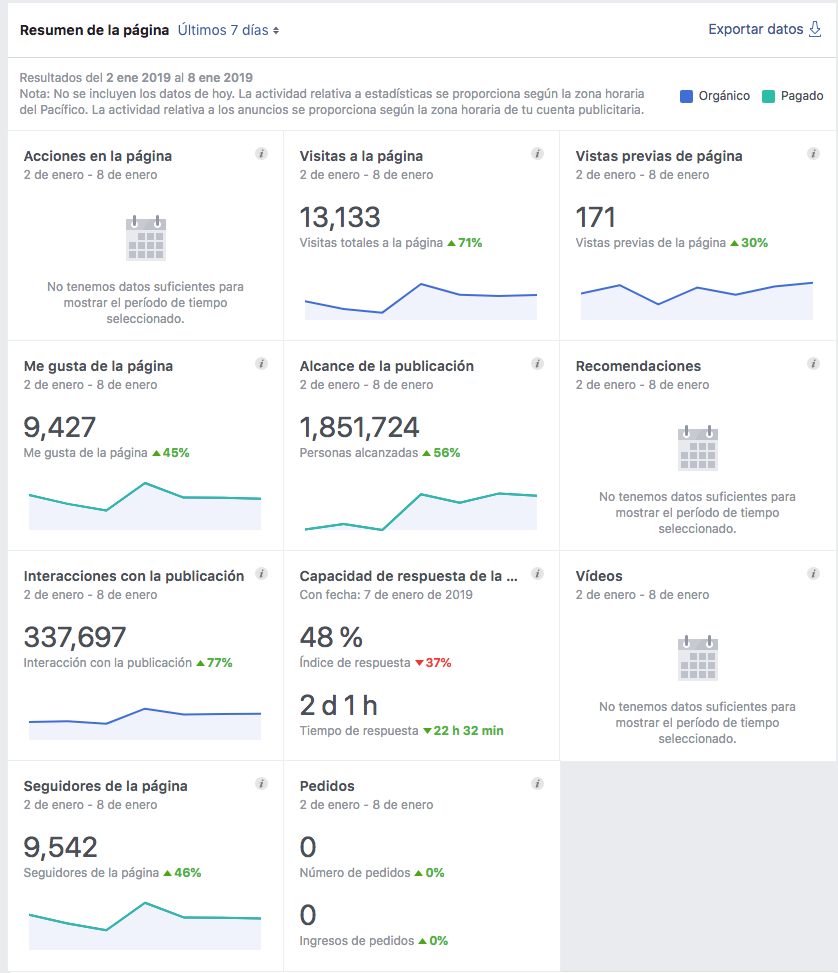Click the Visitas a la página line chart

421,302
